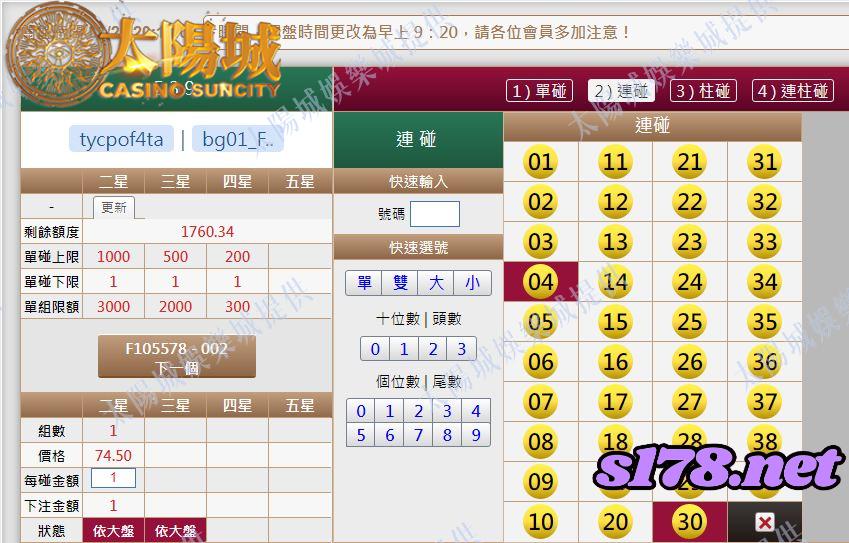Deselect highlighted number ball 04
849x543 pixels.
tap(540, 282)
